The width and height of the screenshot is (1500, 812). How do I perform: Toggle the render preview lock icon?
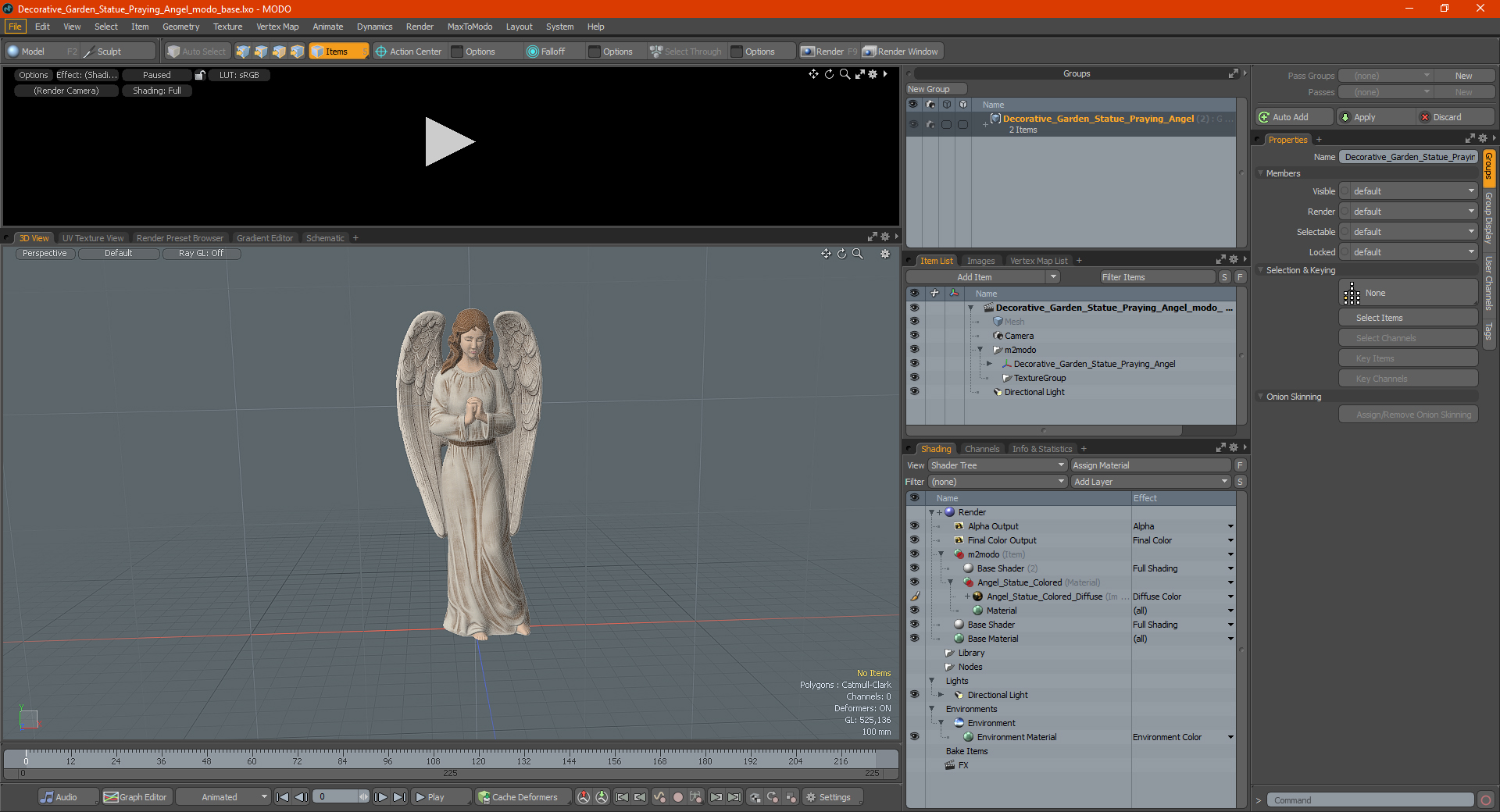click(200, 75)
